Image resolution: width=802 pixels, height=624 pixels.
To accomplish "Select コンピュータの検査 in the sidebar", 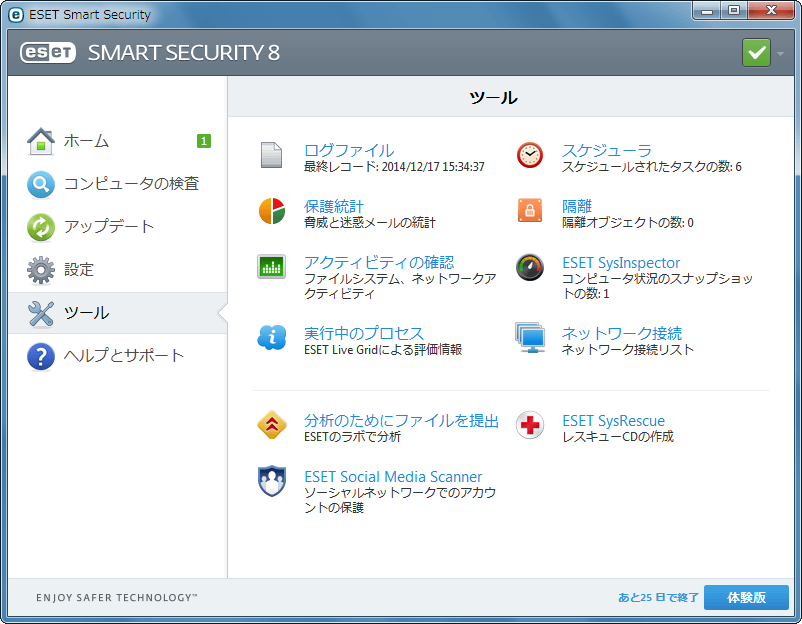I will pos(118,184).
